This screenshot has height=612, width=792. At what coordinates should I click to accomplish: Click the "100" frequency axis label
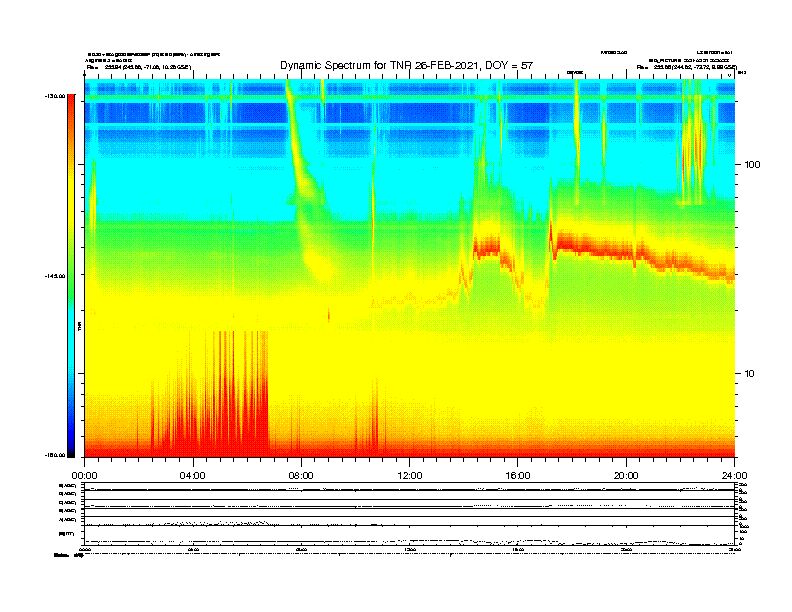click(x=752, y=165)
